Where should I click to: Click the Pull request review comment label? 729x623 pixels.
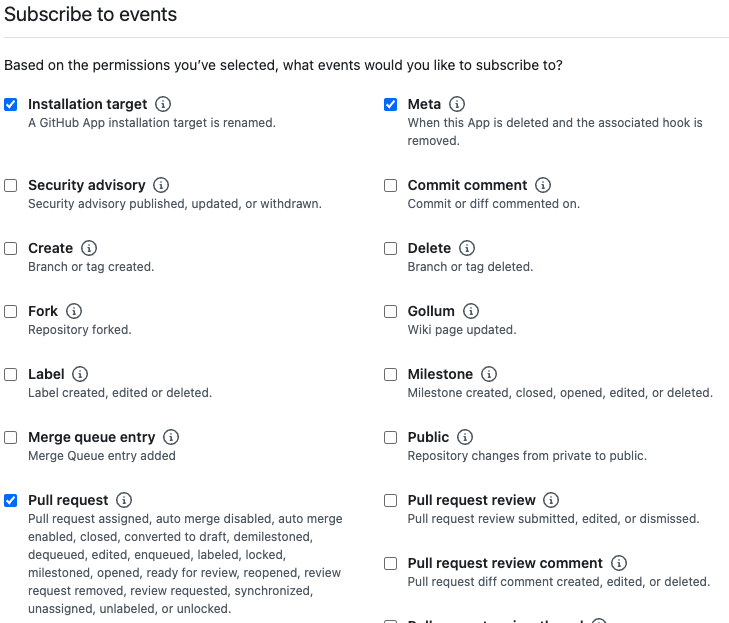(505, 563)
